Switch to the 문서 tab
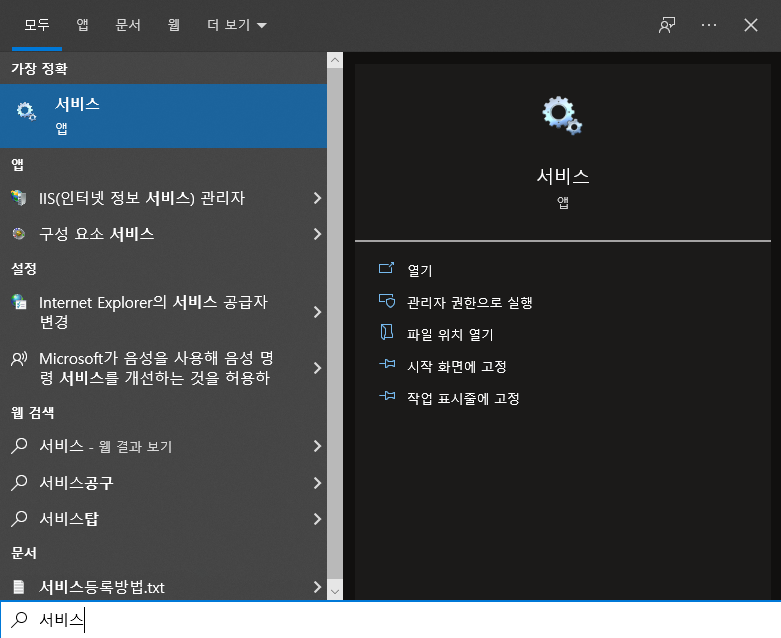The width and height of the screenshot is (781, 638). 128,25
